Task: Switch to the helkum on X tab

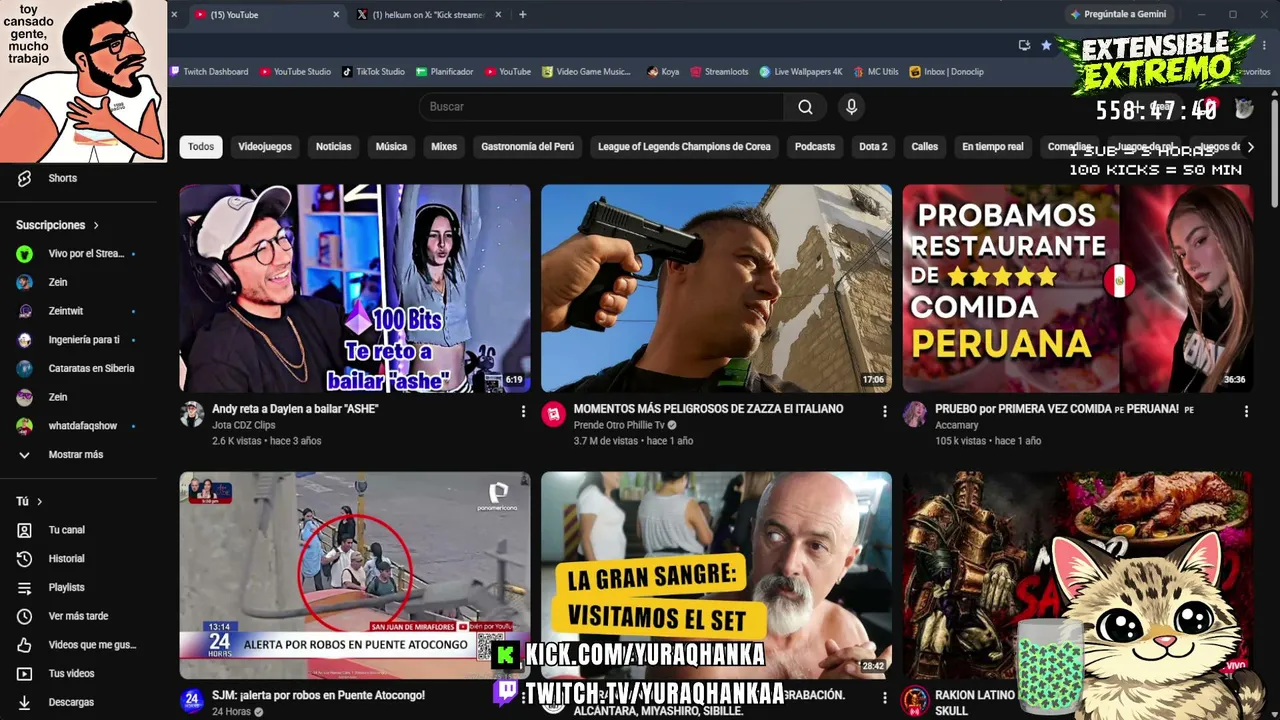Action: click(428, 15)
